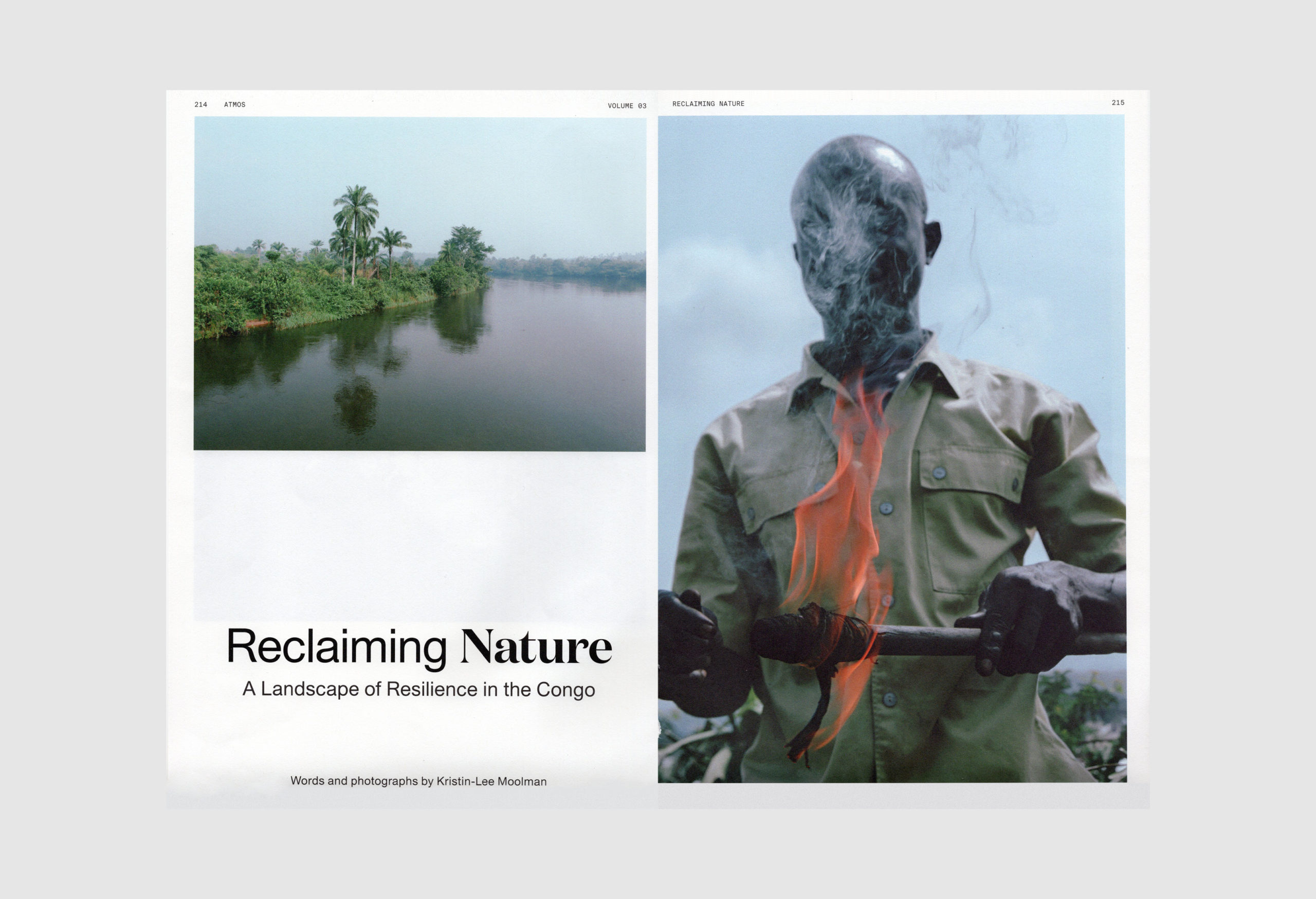Click the tree reflection in the river water
Screen dimensions: 1316x899
tap(356, 405)
